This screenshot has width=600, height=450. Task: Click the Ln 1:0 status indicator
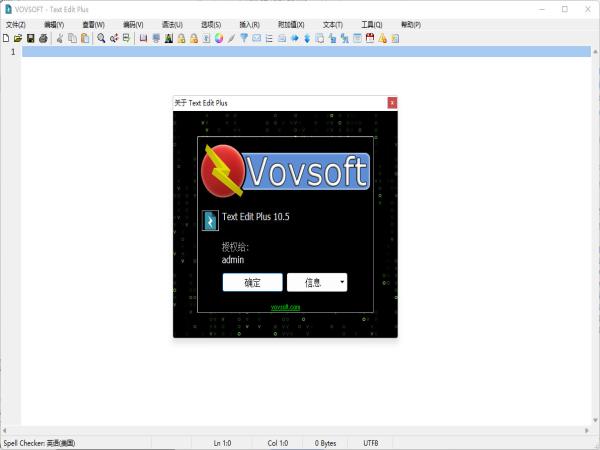[x=222, y=443]
